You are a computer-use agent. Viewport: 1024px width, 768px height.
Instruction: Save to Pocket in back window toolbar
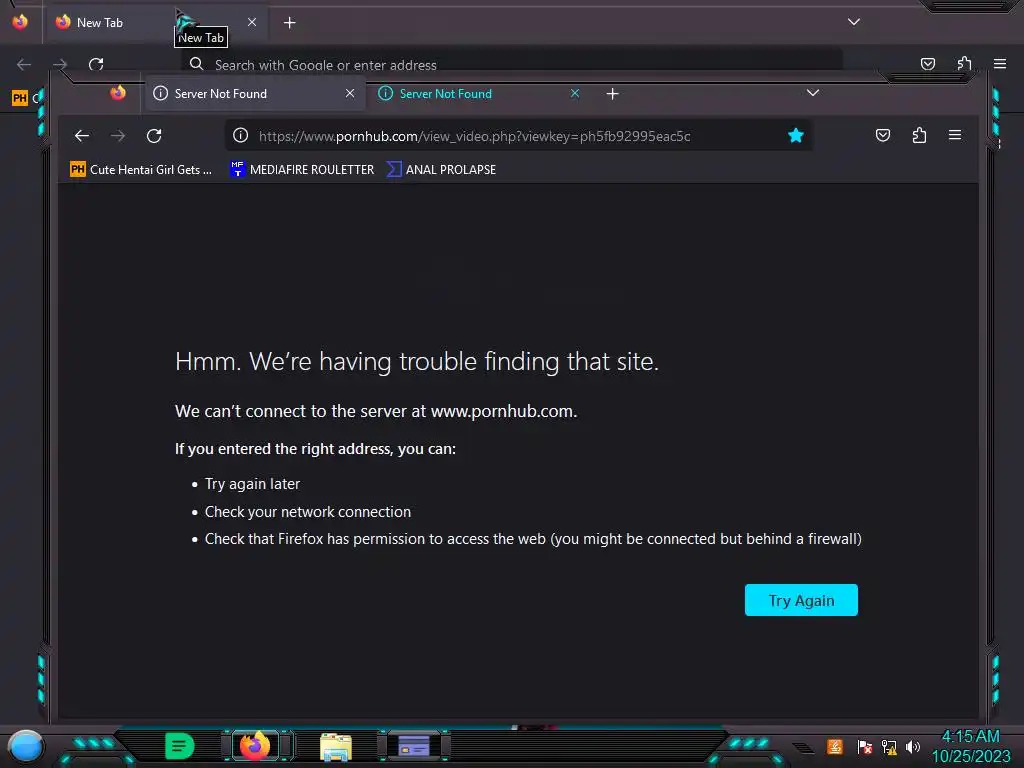click(927, 63)
